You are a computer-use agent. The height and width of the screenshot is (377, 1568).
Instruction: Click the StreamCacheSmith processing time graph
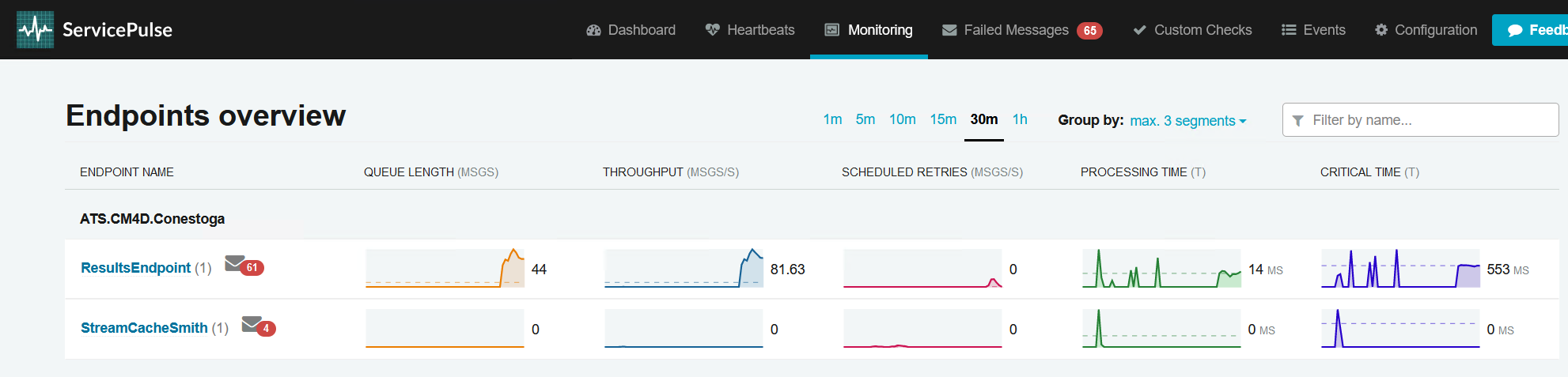point(1161,329)
